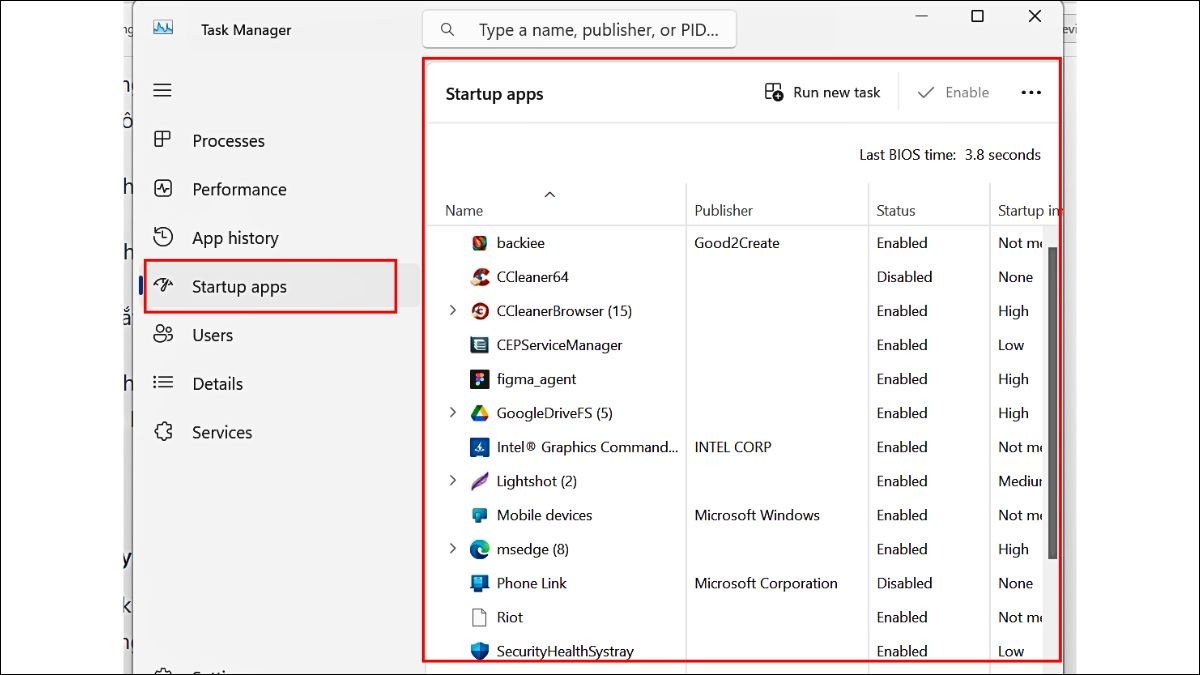The width and height of the screenshot is (1200, 675).
Task: Click the Riot file icon
Action: pyautogui.click(x=479, y=616)
